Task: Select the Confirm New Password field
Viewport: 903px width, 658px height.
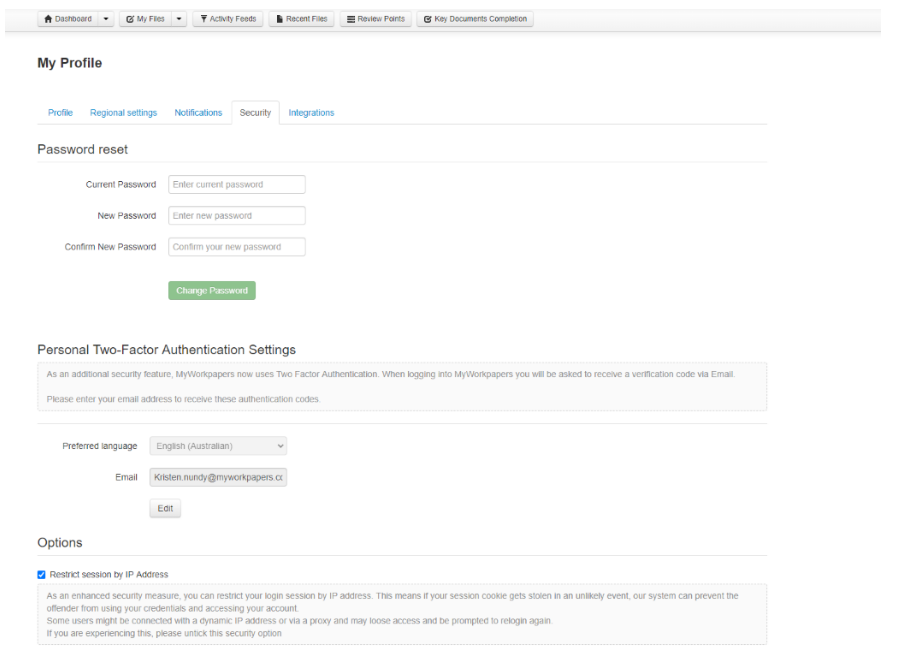Action: click(236, 247)
